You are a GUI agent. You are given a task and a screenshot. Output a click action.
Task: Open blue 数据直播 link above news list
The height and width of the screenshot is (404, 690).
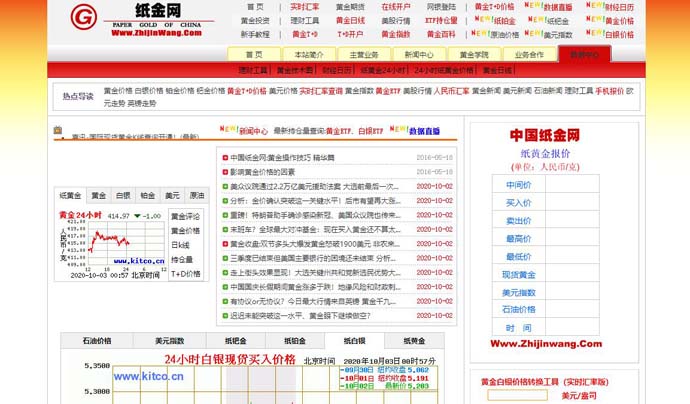pyautogui.click(x=425, y=131)
